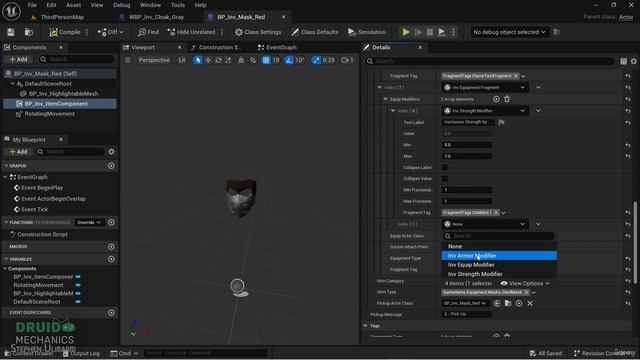
Task: Open Inv Equipment Fragment class dropdown
Action: (485, 87)
